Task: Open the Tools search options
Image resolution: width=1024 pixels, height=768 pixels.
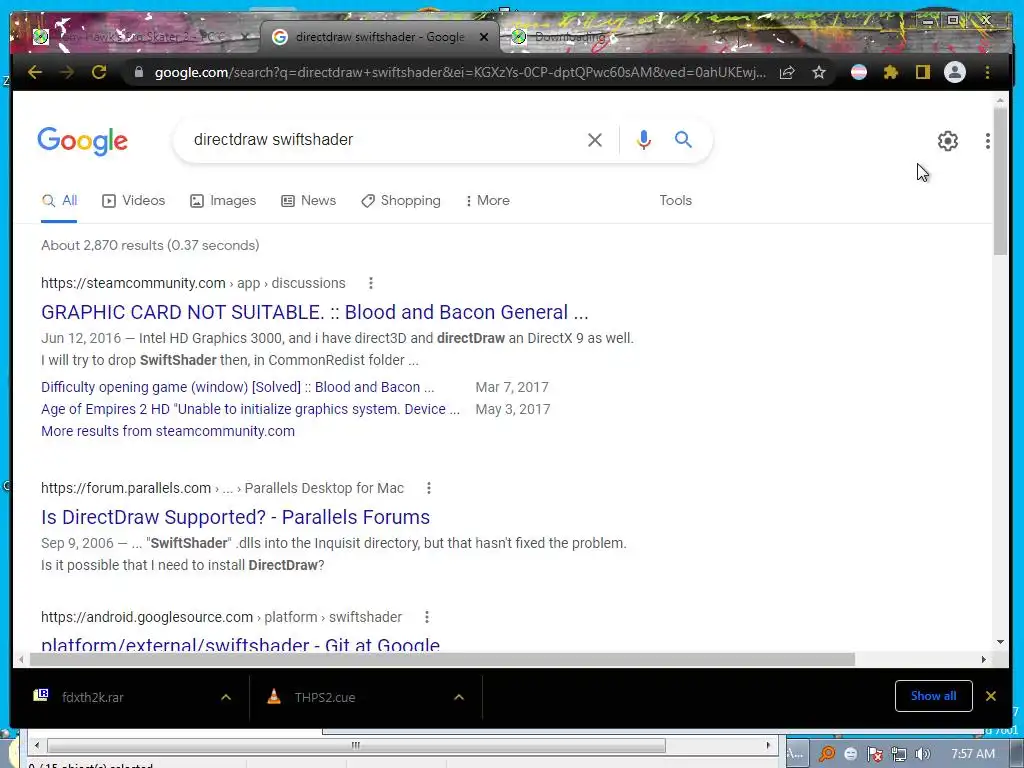Action: pos(675,200)
